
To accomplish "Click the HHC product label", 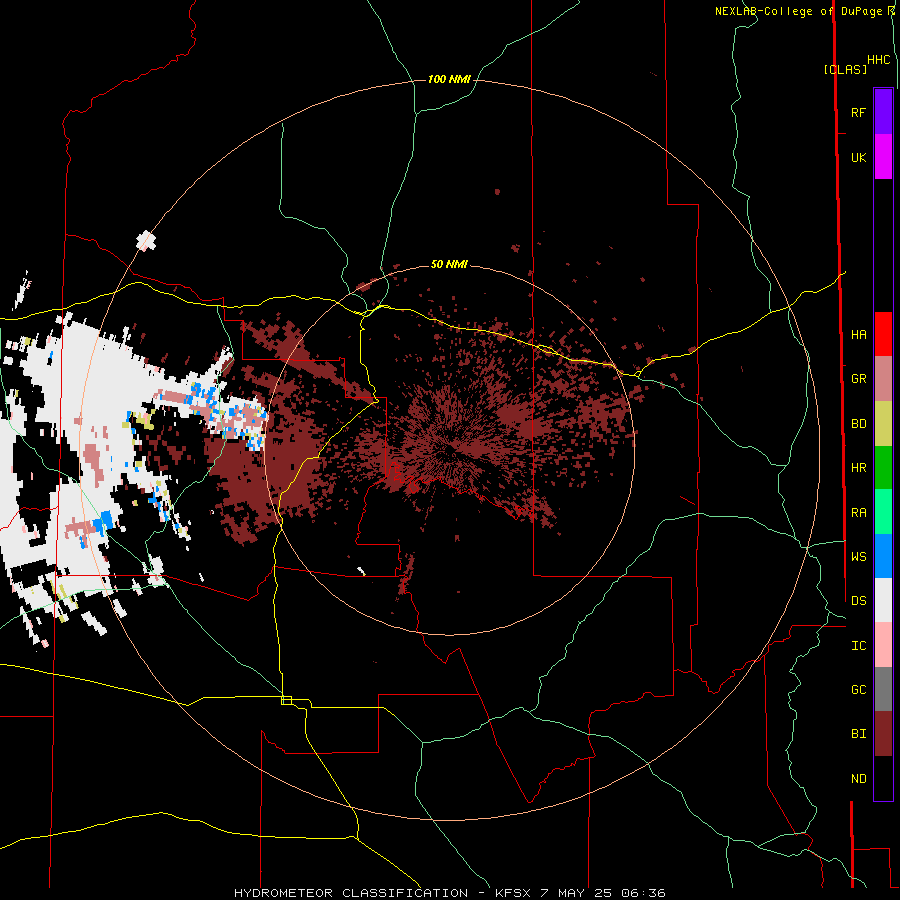I will coord(879,60).
